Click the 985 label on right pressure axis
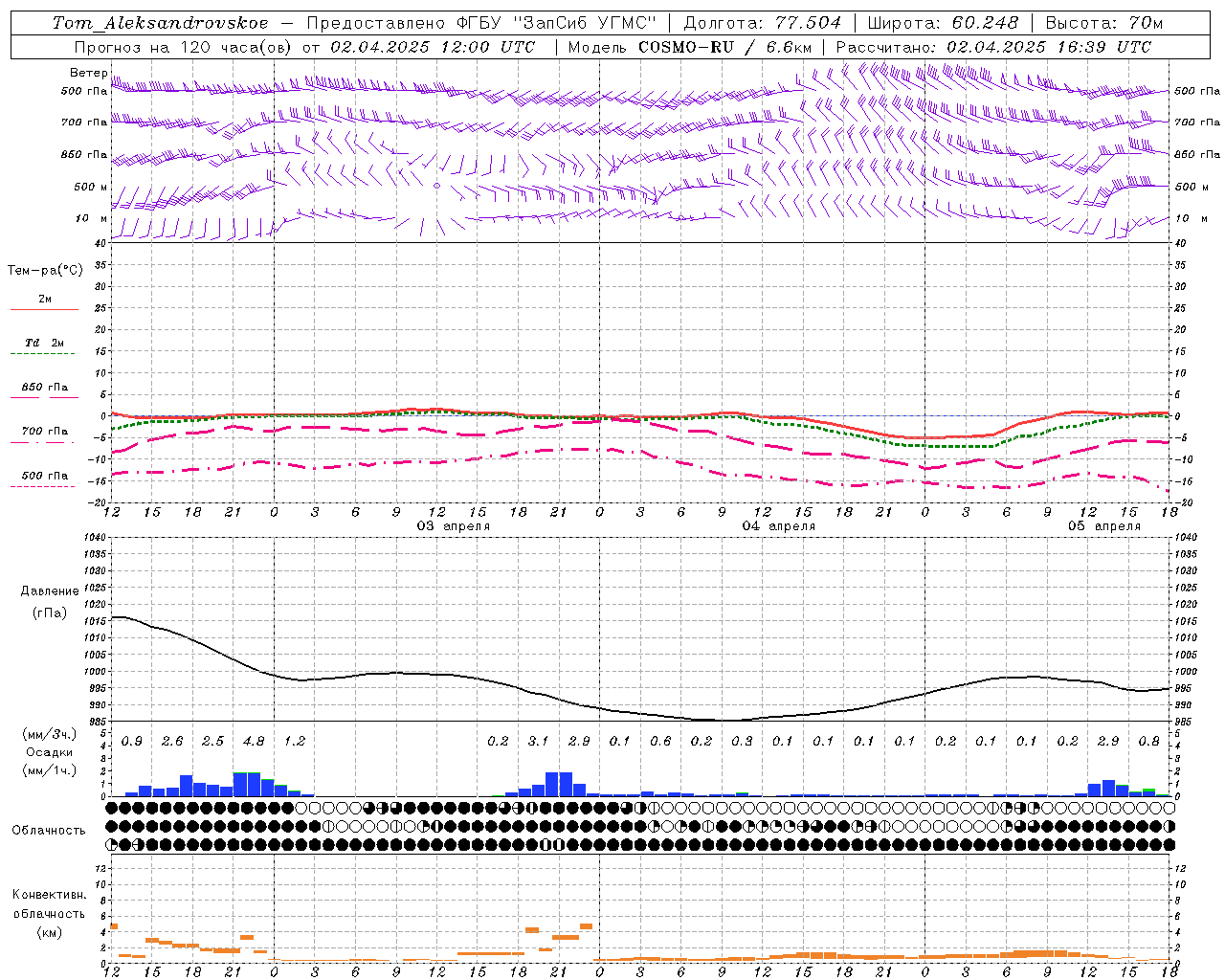1225x980 pixels. point(1185,722)
